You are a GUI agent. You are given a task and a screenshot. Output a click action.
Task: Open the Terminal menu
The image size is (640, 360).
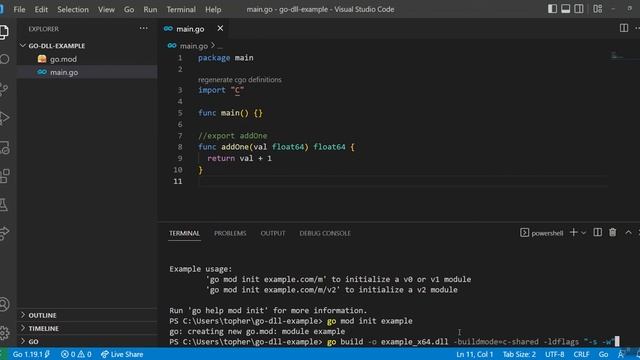181,9
